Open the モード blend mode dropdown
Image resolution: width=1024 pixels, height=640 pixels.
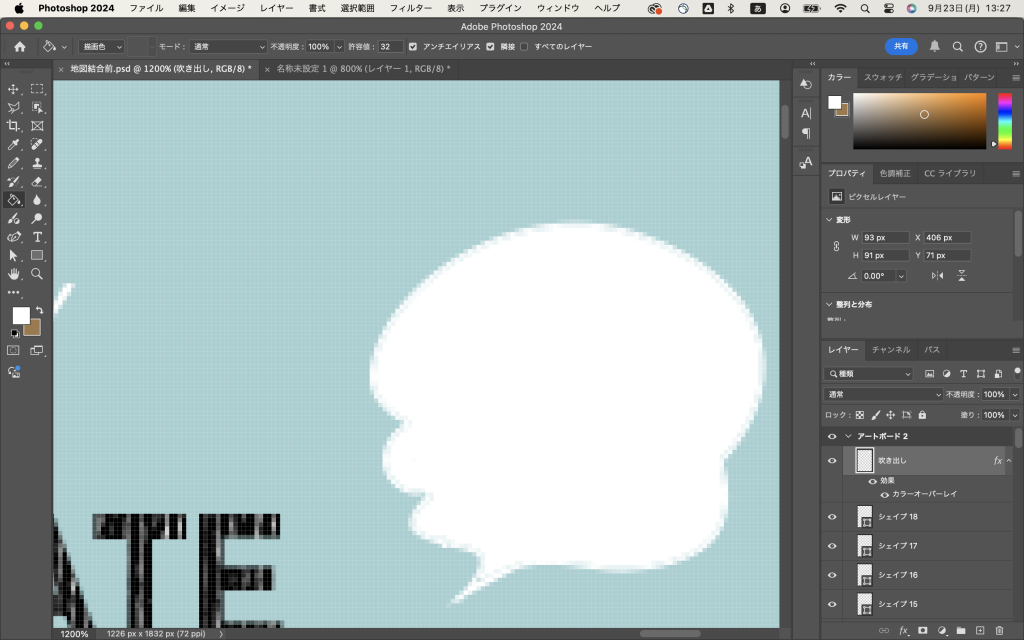coord(229,47)
